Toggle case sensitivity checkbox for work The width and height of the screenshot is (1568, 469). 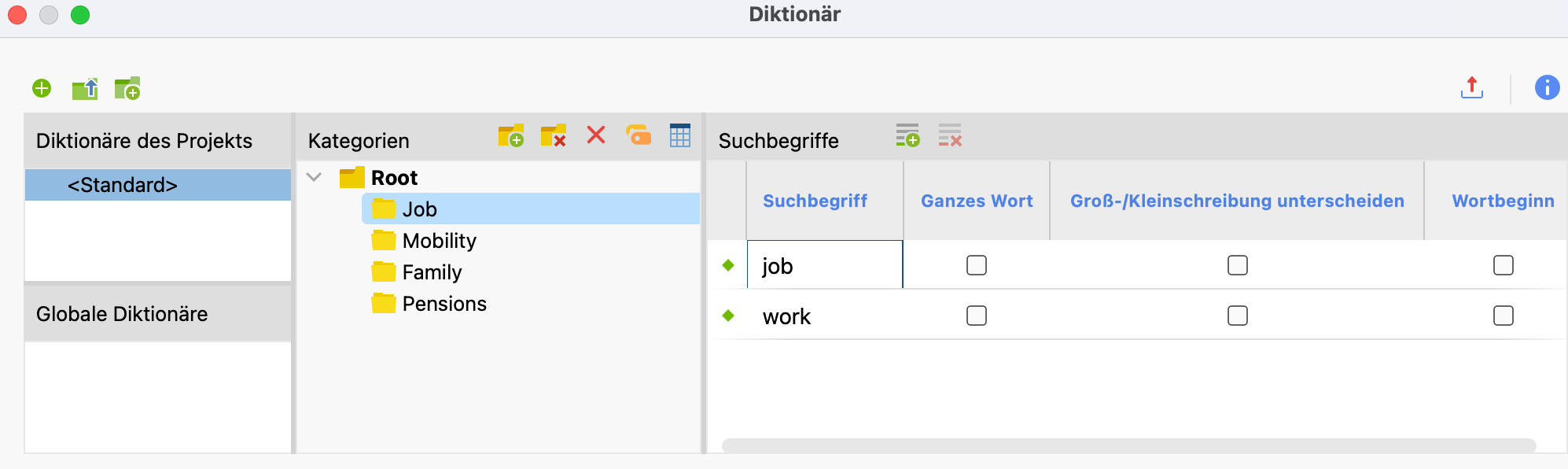click(x=1238, y=316)
